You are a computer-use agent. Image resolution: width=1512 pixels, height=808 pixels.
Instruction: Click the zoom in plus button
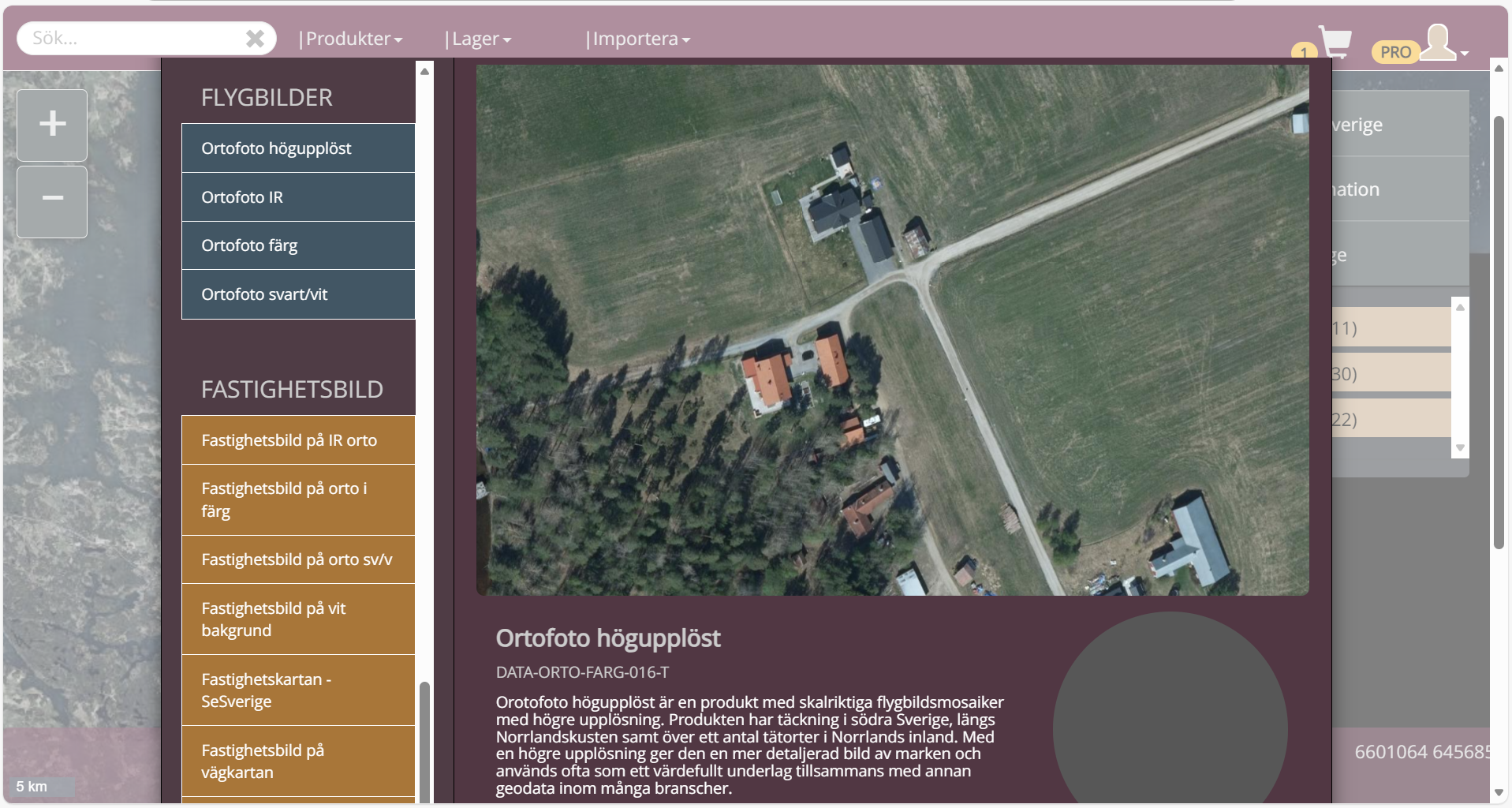point(52,125)
